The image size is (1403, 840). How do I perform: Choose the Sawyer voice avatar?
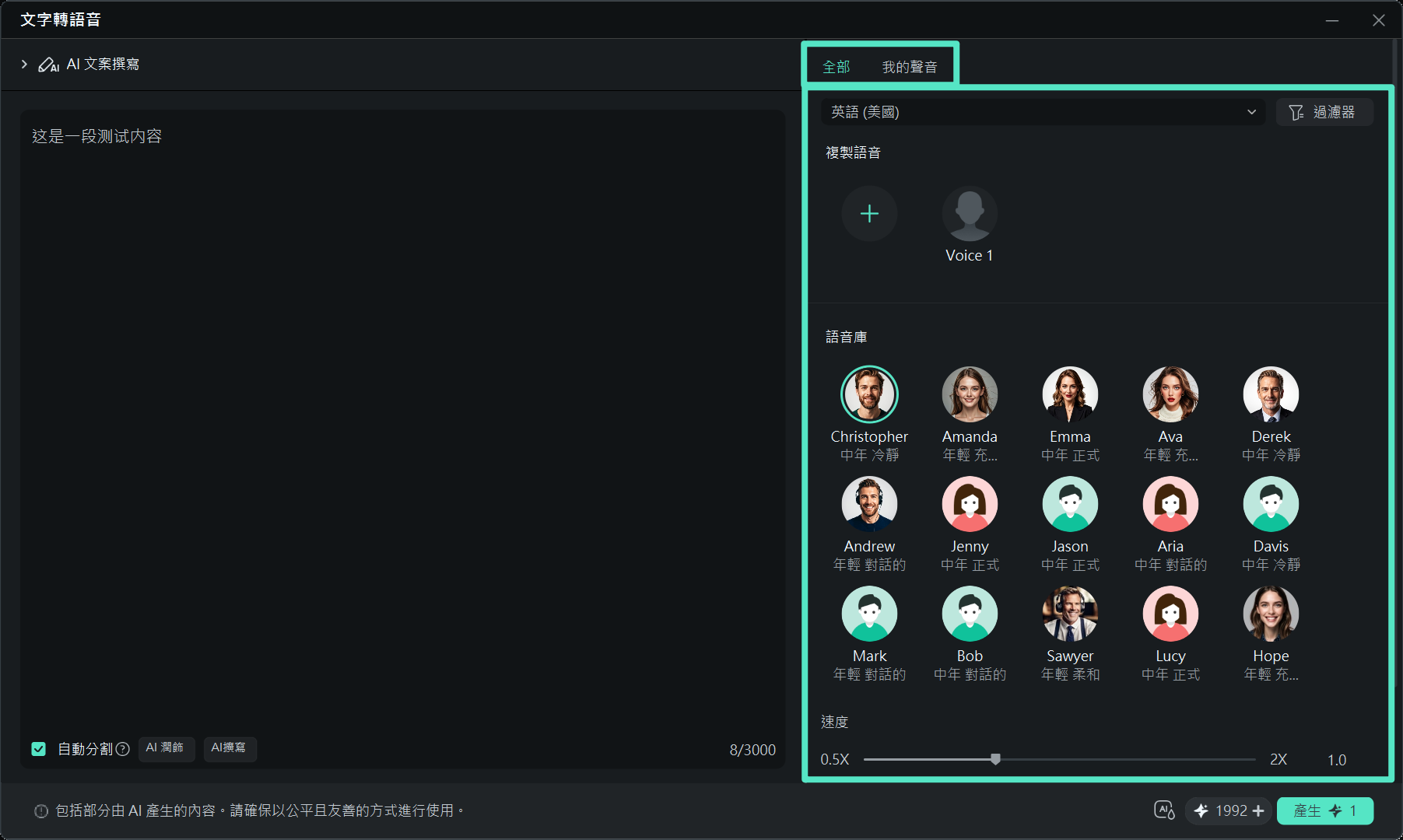[1070, 614]
